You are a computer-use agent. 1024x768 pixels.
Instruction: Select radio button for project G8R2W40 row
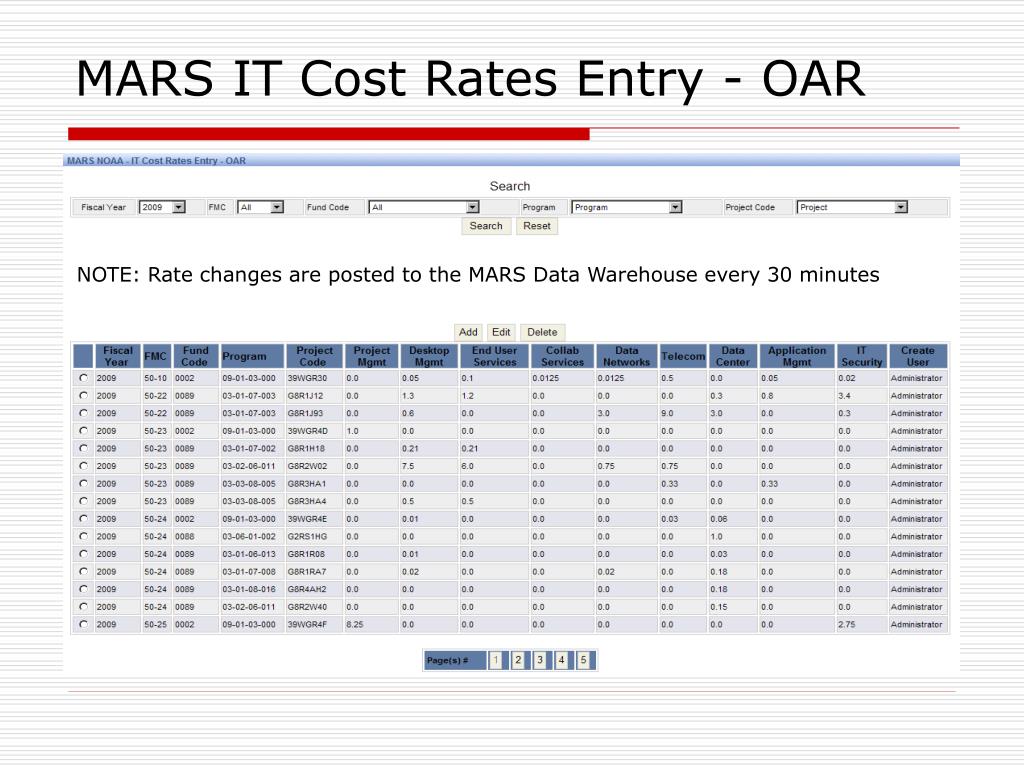coord(84,607)
